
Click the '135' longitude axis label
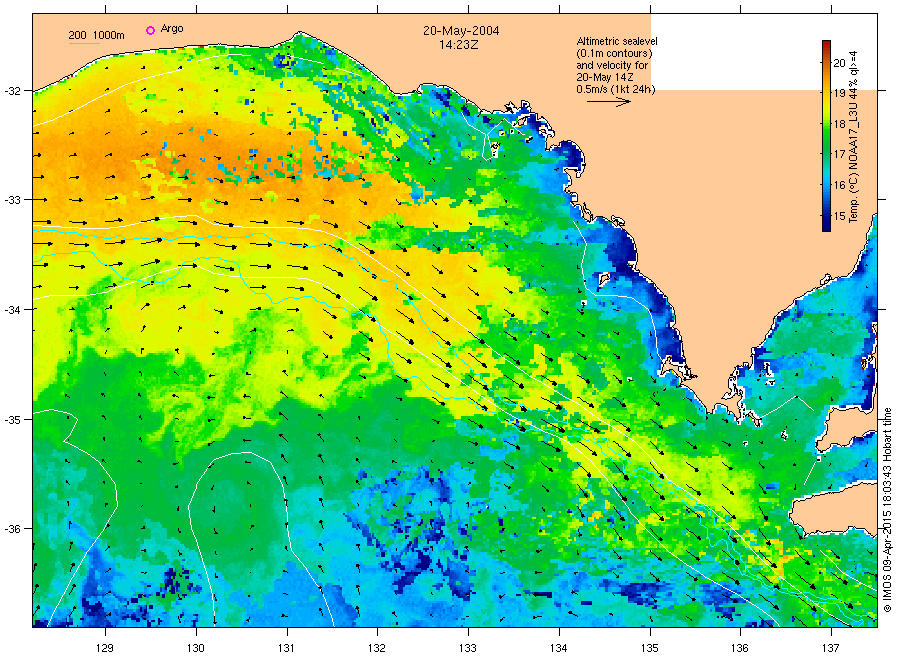pyautogui.click(x=650, y=648)
